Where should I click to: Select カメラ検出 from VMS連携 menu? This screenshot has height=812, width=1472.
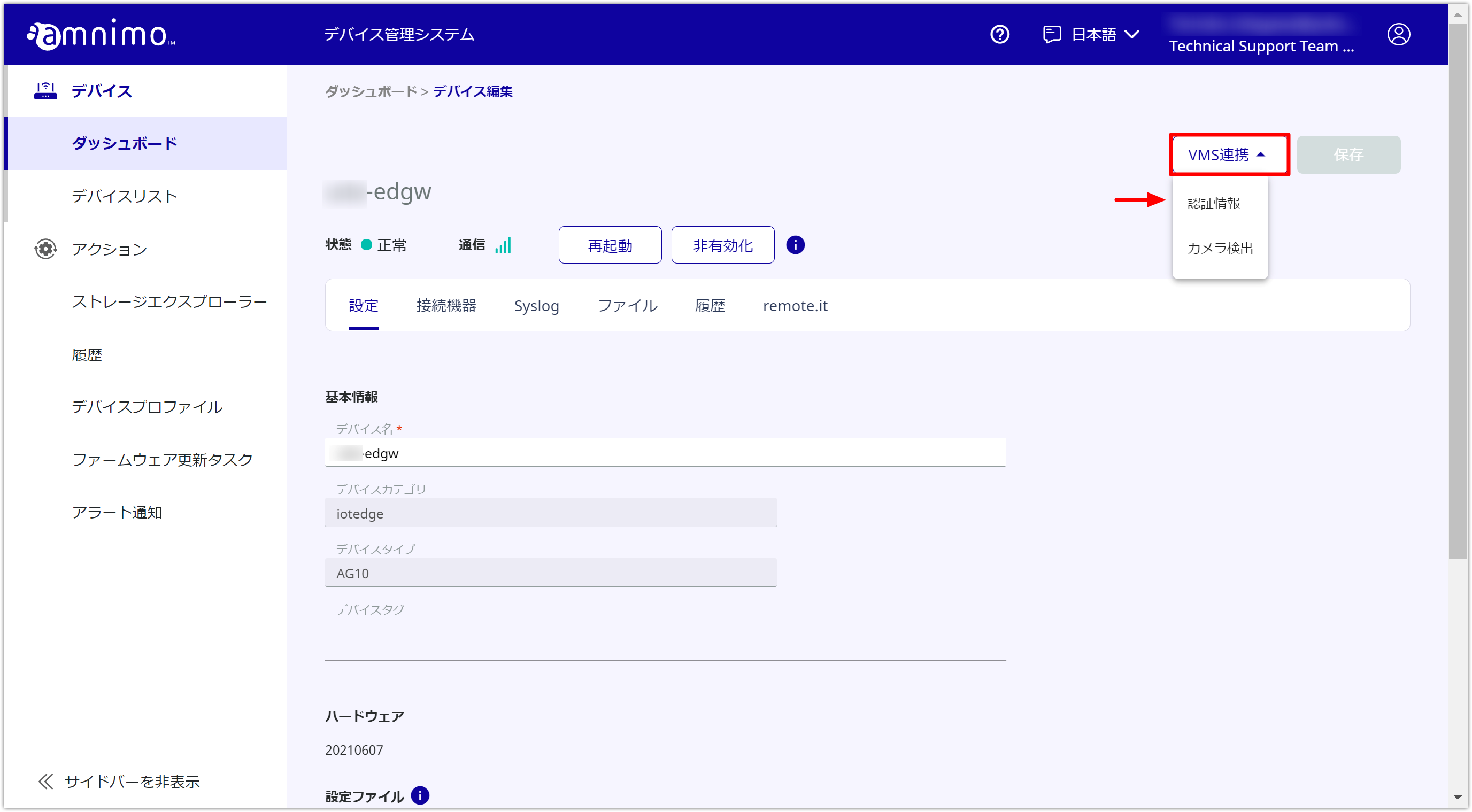tap(1220, 248)
